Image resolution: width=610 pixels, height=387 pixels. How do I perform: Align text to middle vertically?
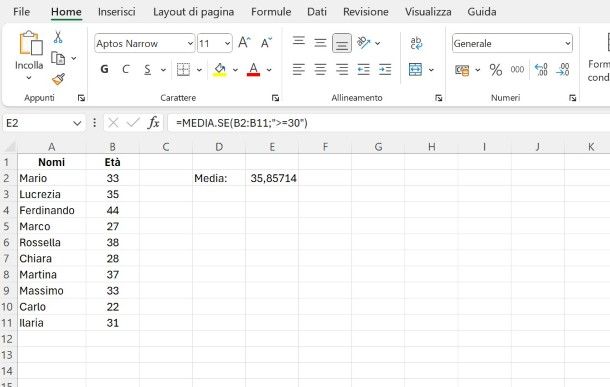(320, 42)
